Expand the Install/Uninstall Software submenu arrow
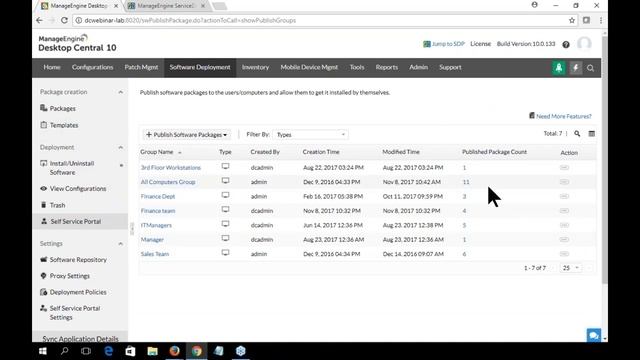640x360 pixels. pos(121,165)
